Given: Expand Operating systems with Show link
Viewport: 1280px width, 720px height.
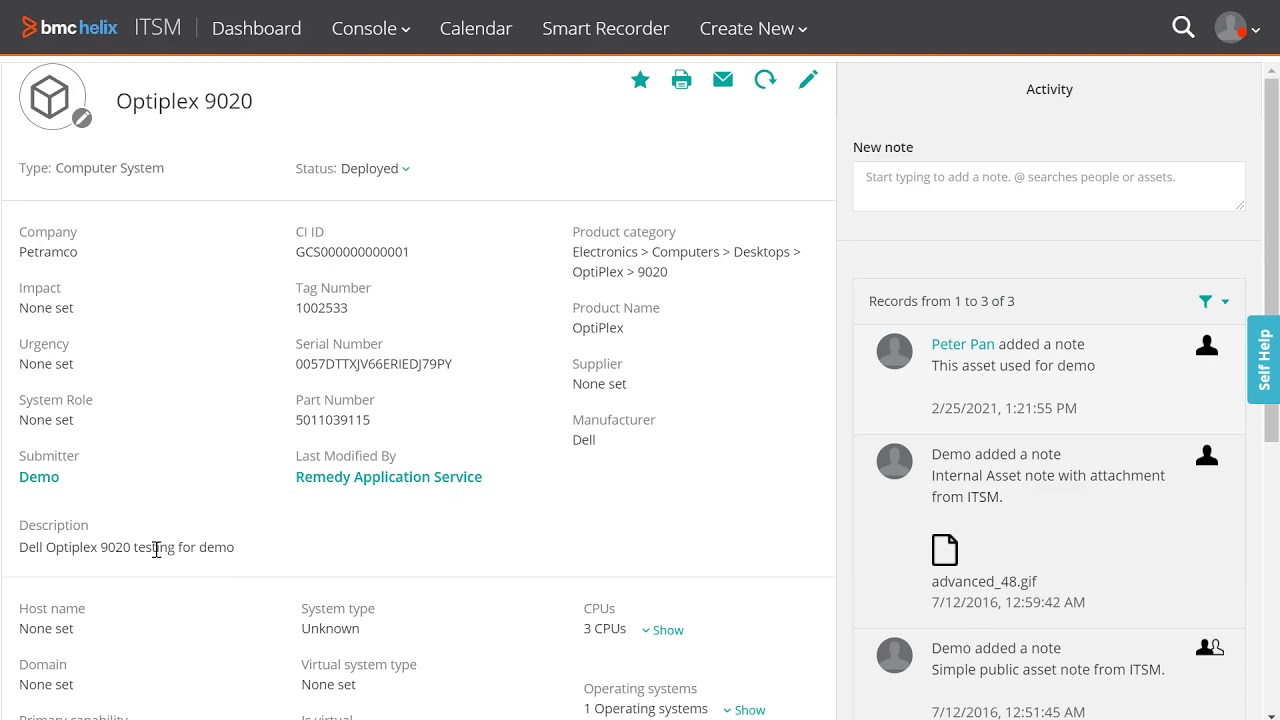Looking at the screenshot, I should (744, 710).
